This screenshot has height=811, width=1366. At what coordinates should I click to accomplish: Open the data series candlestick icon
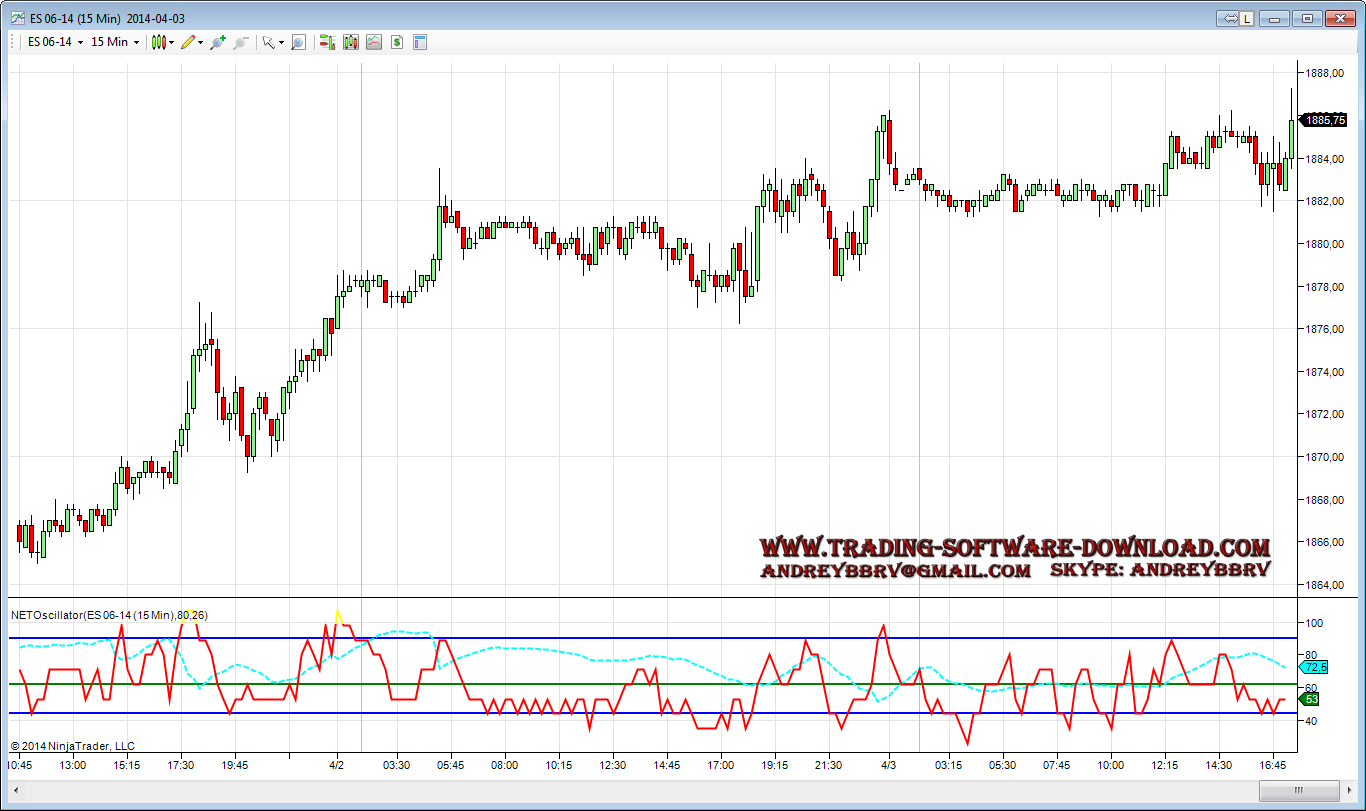point(350,42)
